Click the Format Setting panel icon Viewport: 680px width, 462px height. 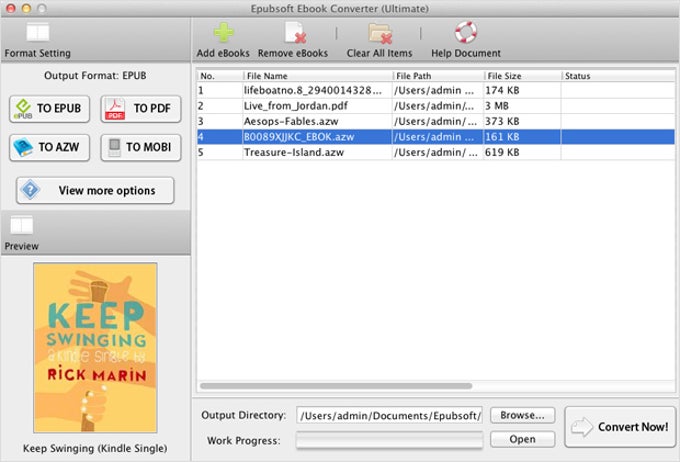[38, 32]
